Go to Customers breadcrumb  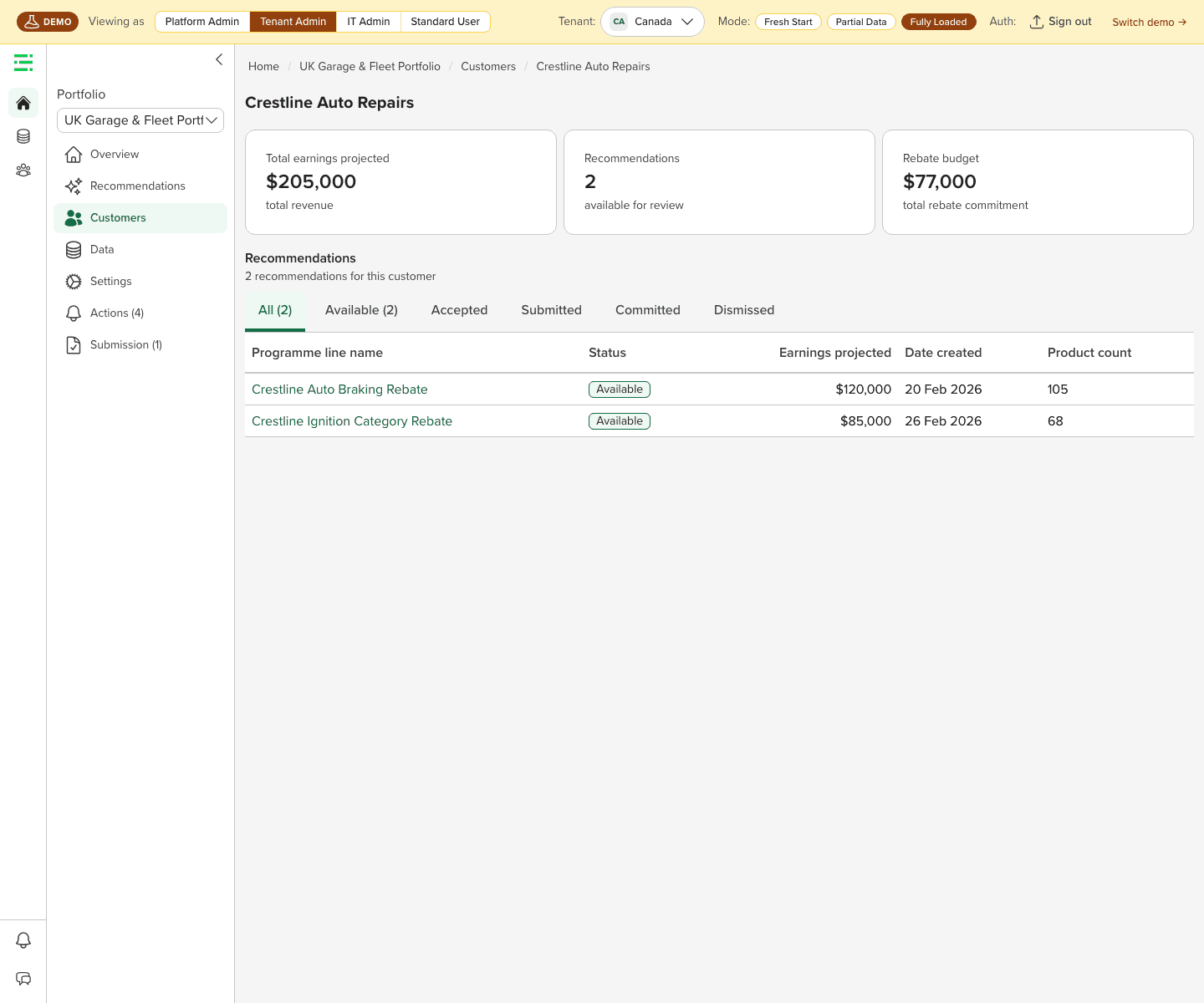(x=488, y=66)
